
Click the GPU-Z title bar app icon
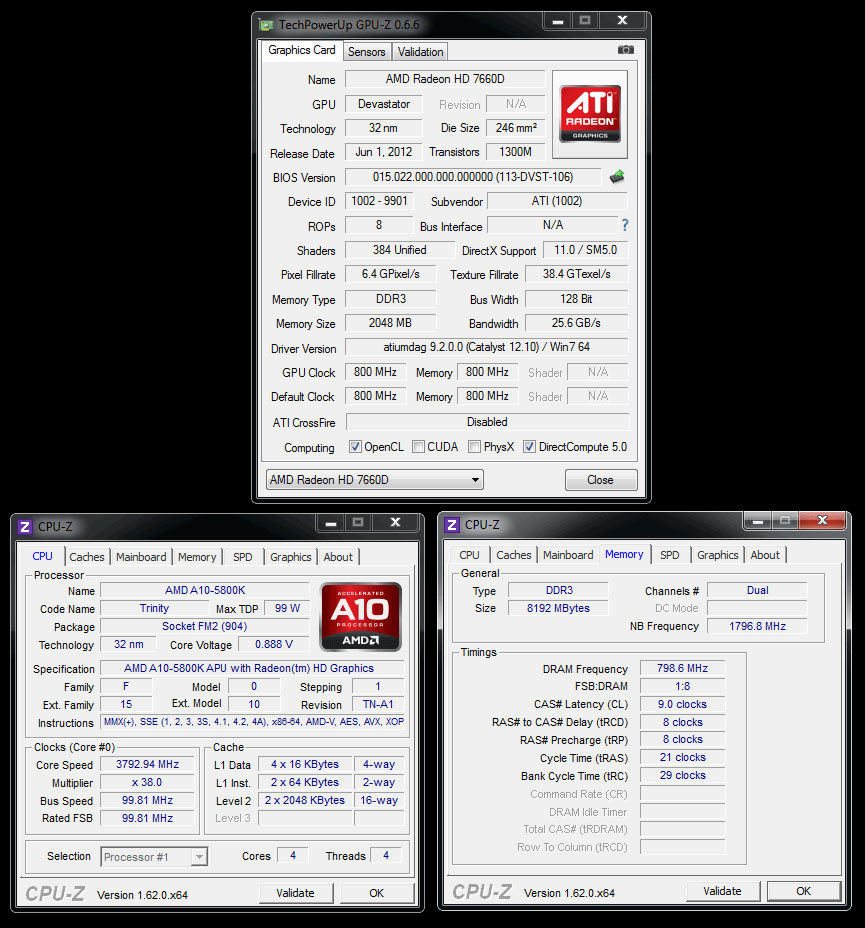tap(266, 25)
